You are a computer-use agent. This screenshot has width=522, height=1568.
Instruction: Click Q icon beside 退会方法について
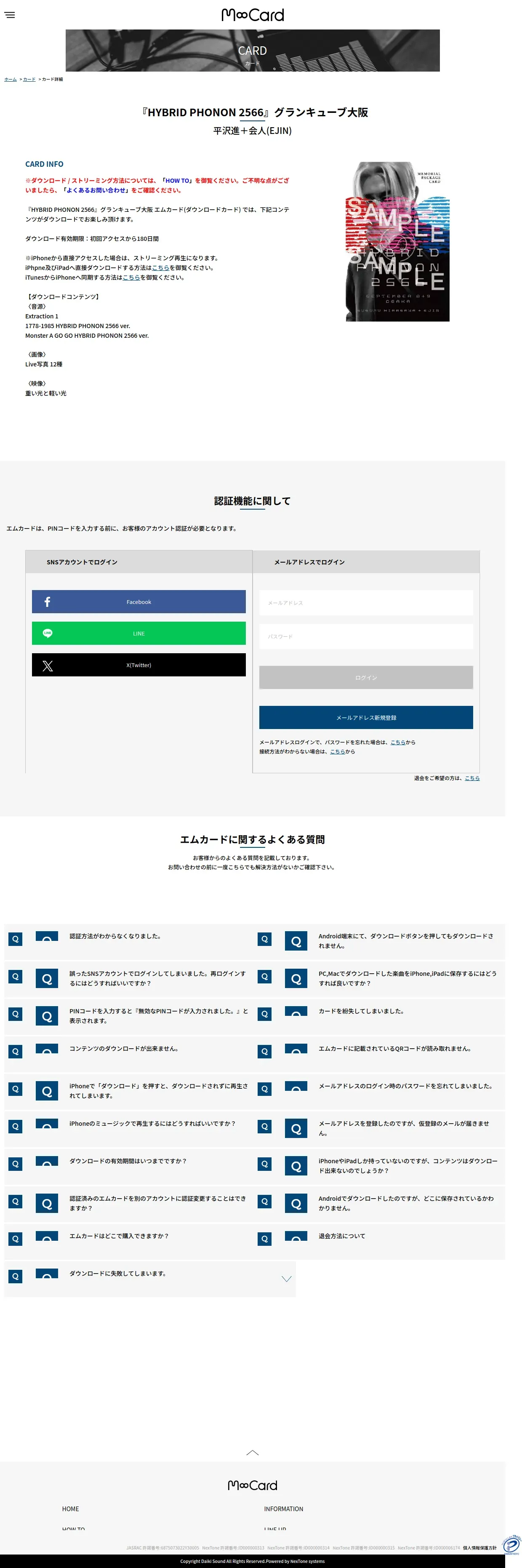click(265, 1239)
